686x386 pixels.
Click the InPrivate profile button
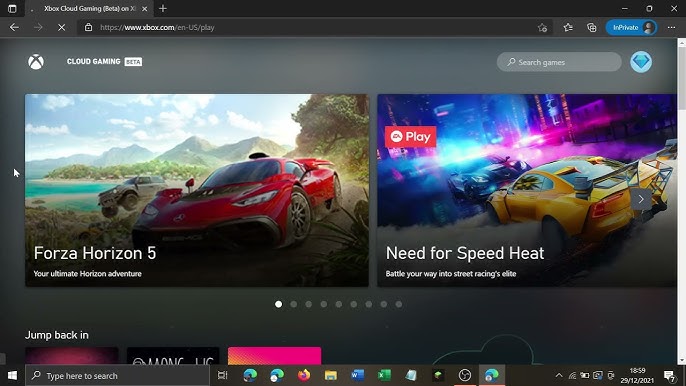coord(631,27)
